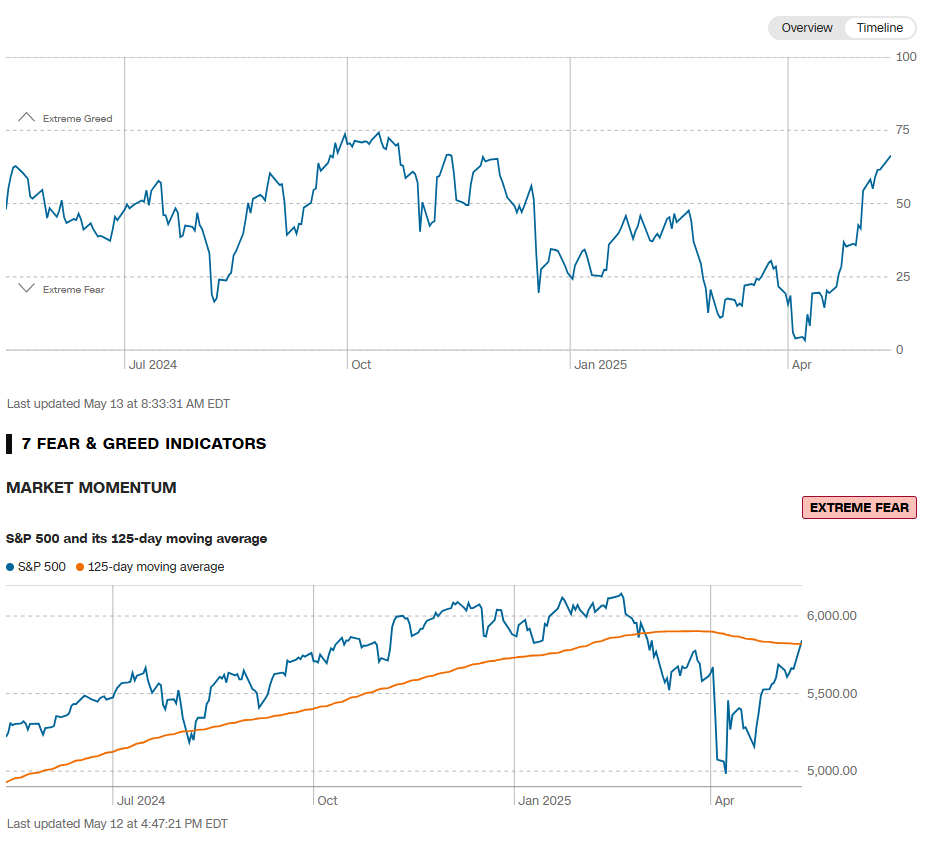This screenshot has width=926, height=848.
Task: Click the May 13 last updated timestamp
Action: point(118,404)
